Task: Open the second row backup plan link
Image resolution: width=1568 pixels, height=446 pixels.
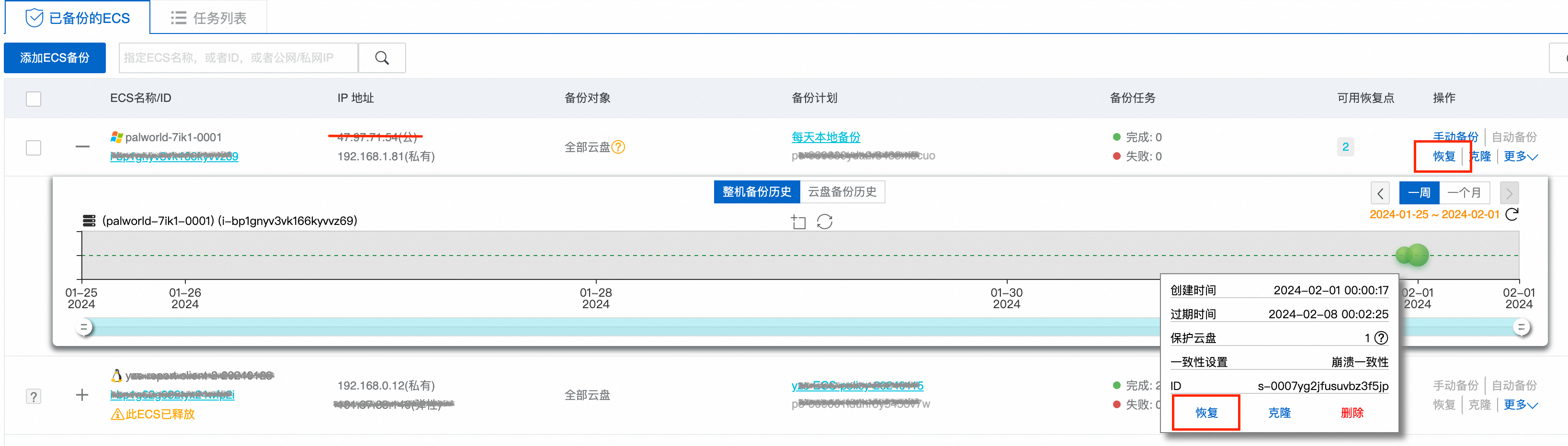Action: click(x=857, y=385)
